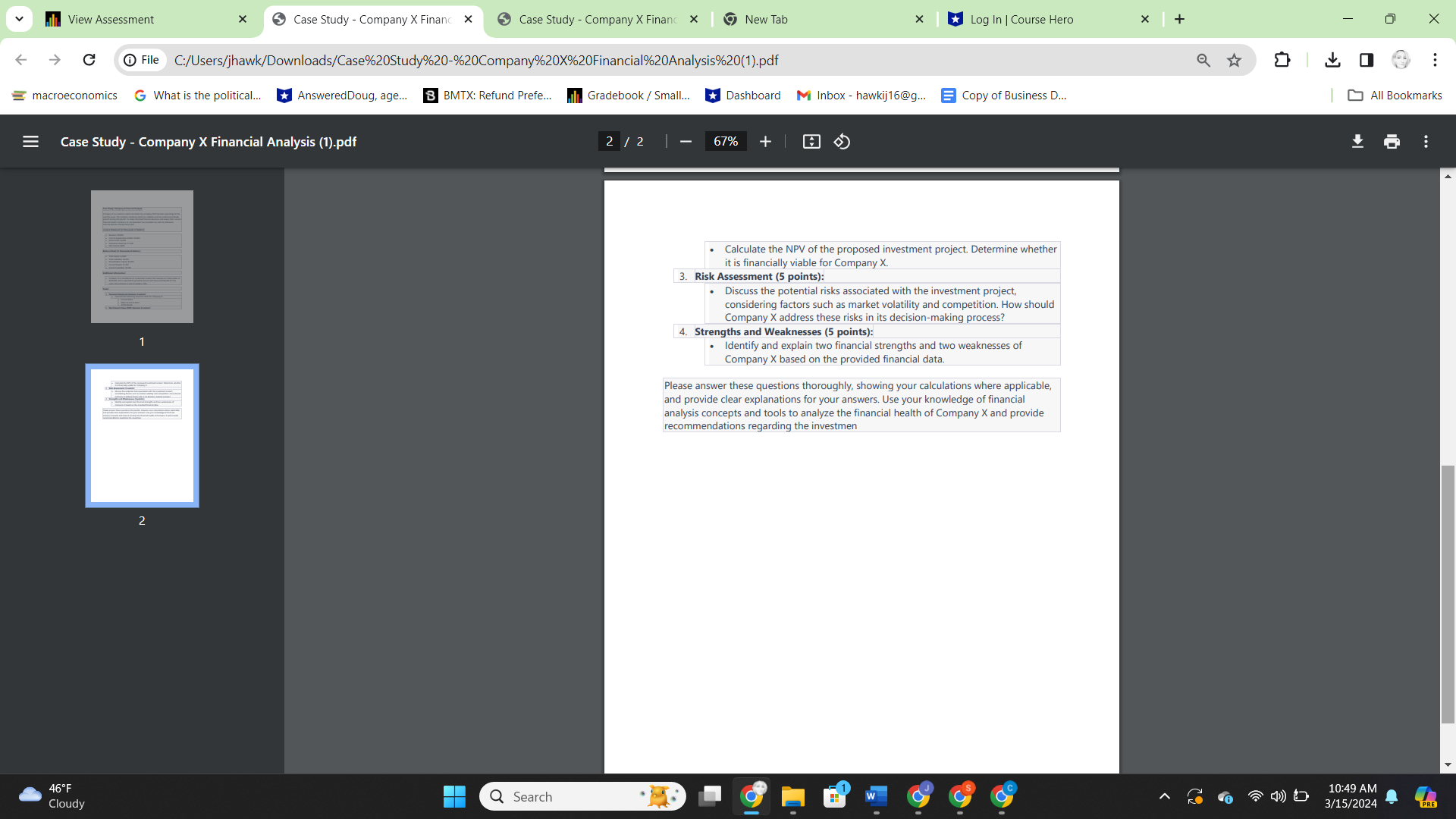Download the PDF file
Image resolution: width=1456 pixels, height=819 pixels.
[x=1357, y=141]
